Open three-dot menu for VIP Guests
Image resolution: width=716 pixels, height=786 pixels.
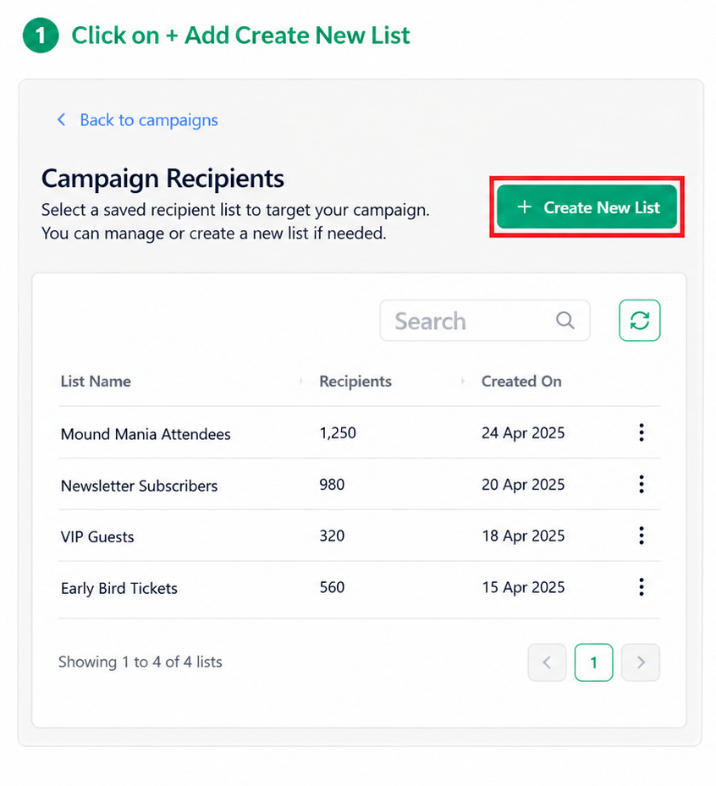(x=641, y=536)
